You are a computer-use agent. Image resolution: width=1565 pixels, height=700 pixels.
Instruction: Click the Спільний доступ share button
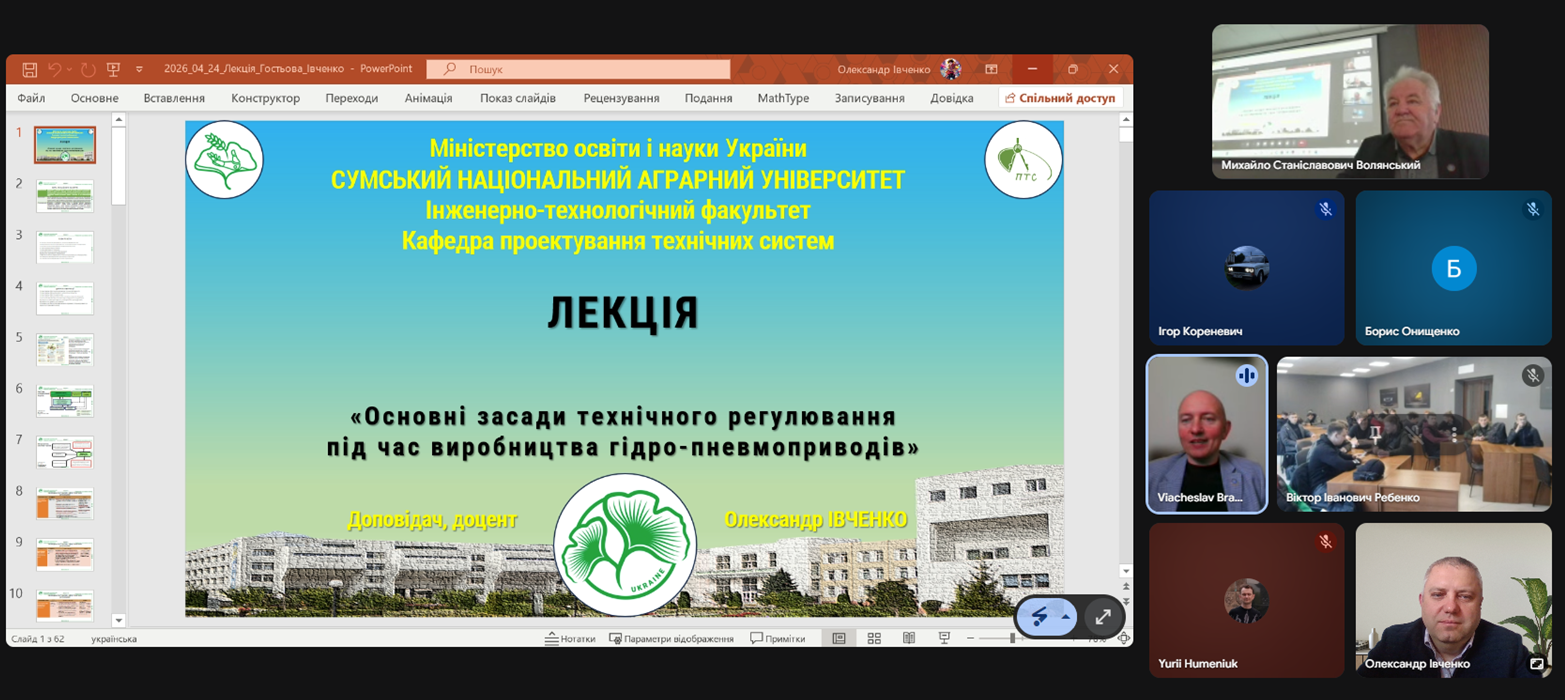pyautogui.click(x=1060, y=98)
